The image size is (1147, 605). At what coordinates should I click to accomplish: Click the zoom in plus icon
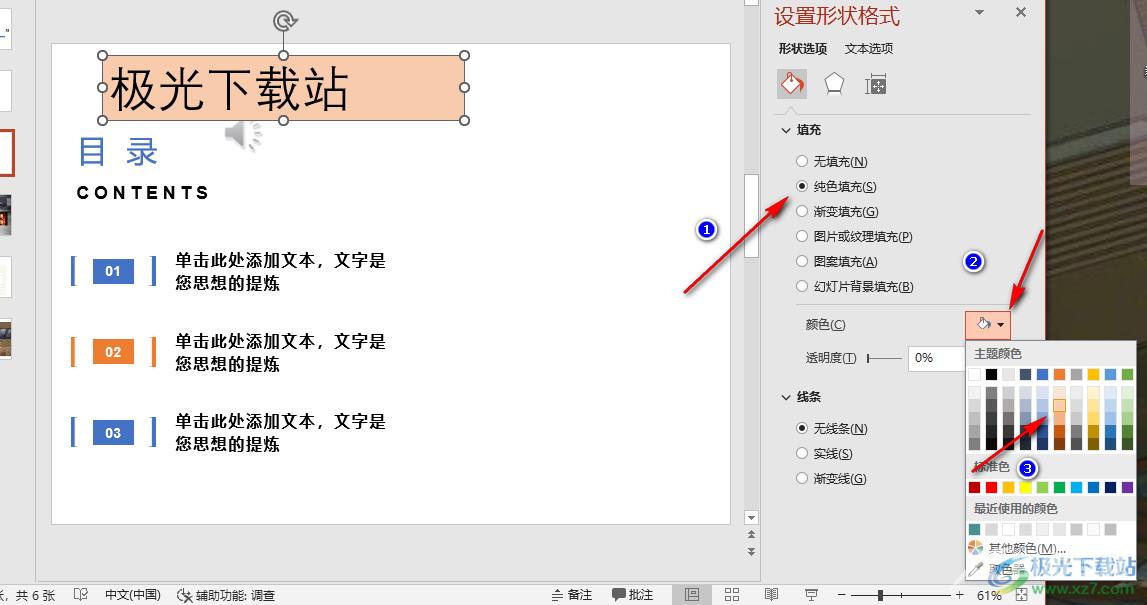pyautogui.click(x=960, y=595)
